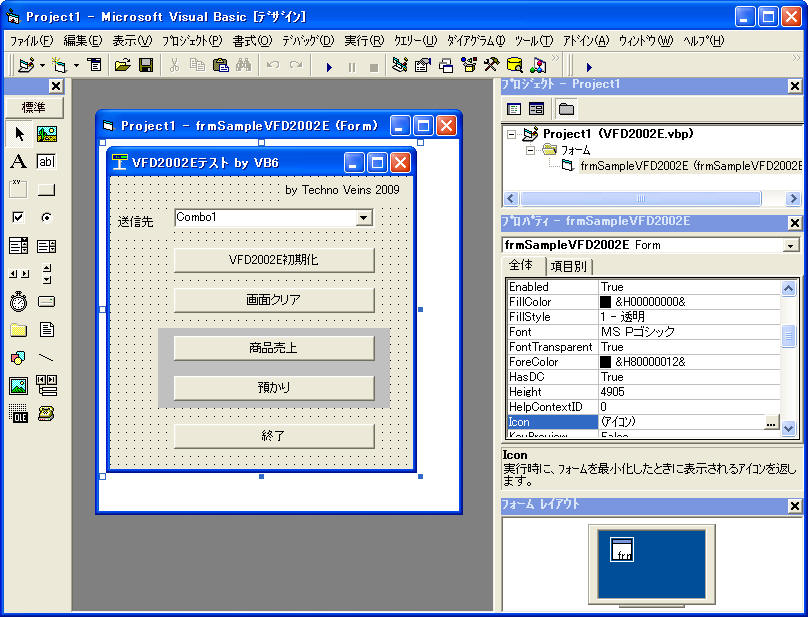This screenshot has width=808, height=617.
Task: Click the ellipsis button in the Icon property row
Action: tap(771, 422)
